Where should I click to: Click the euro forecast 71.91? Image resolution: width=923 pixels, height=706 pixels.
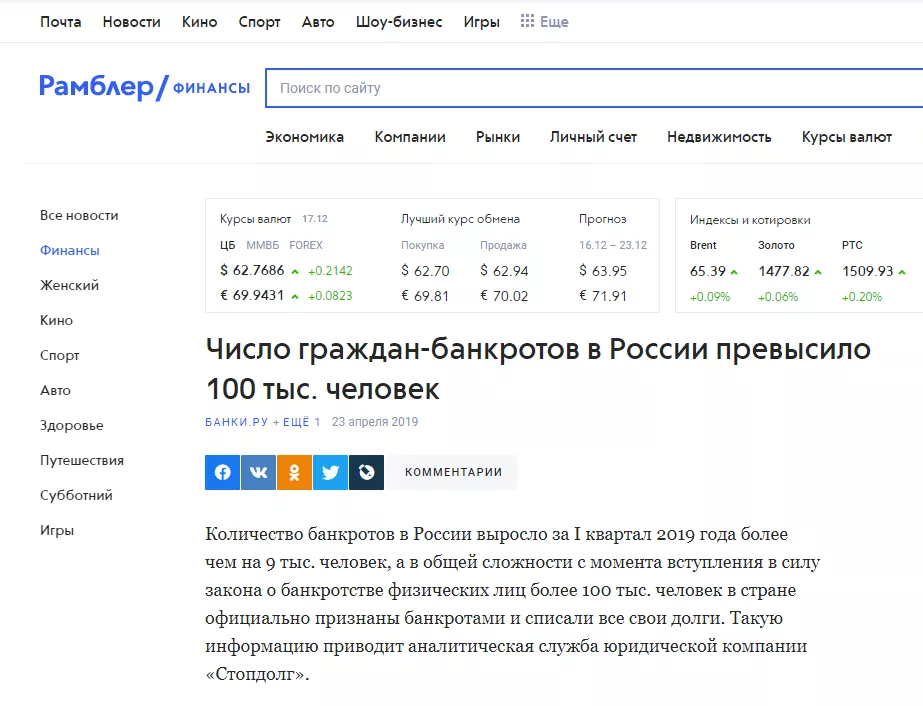[x=603, y=296]
